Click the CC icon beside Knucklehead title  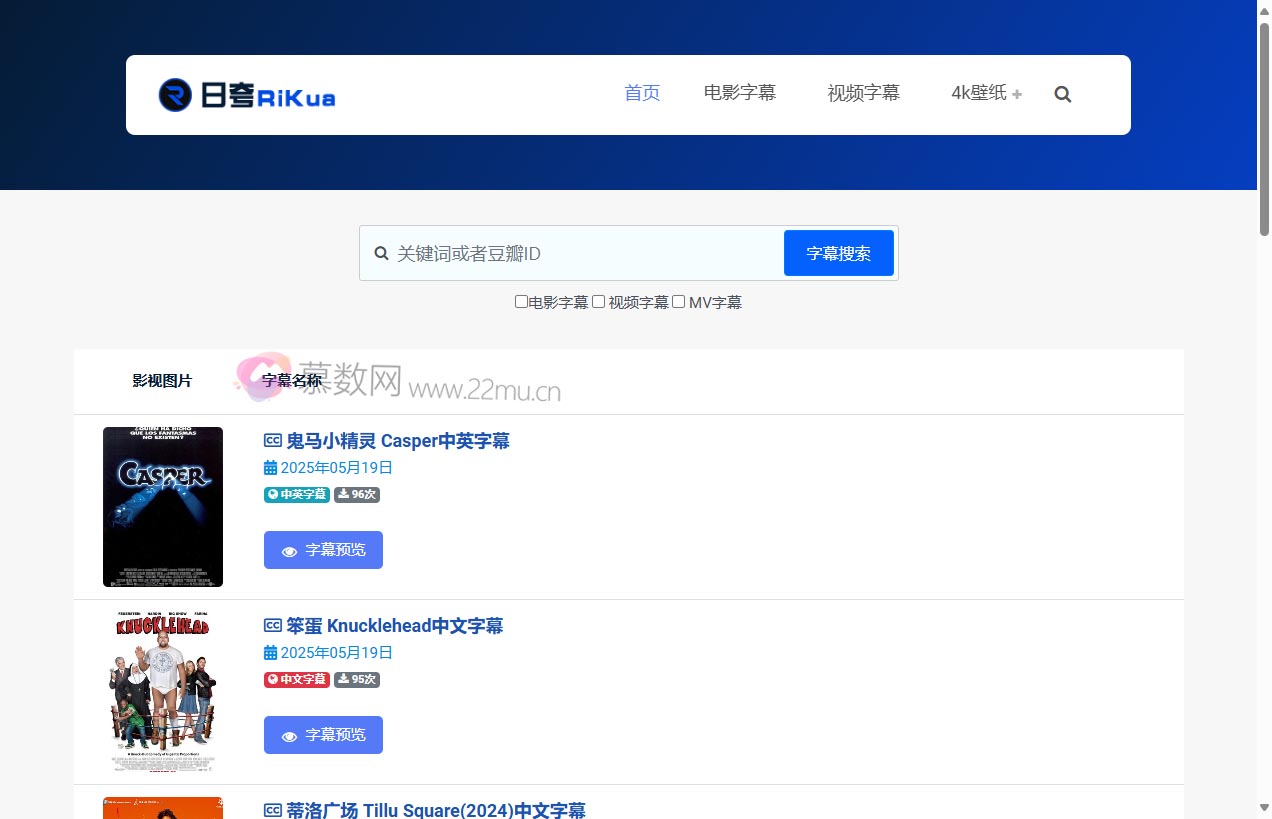(272, 626)
